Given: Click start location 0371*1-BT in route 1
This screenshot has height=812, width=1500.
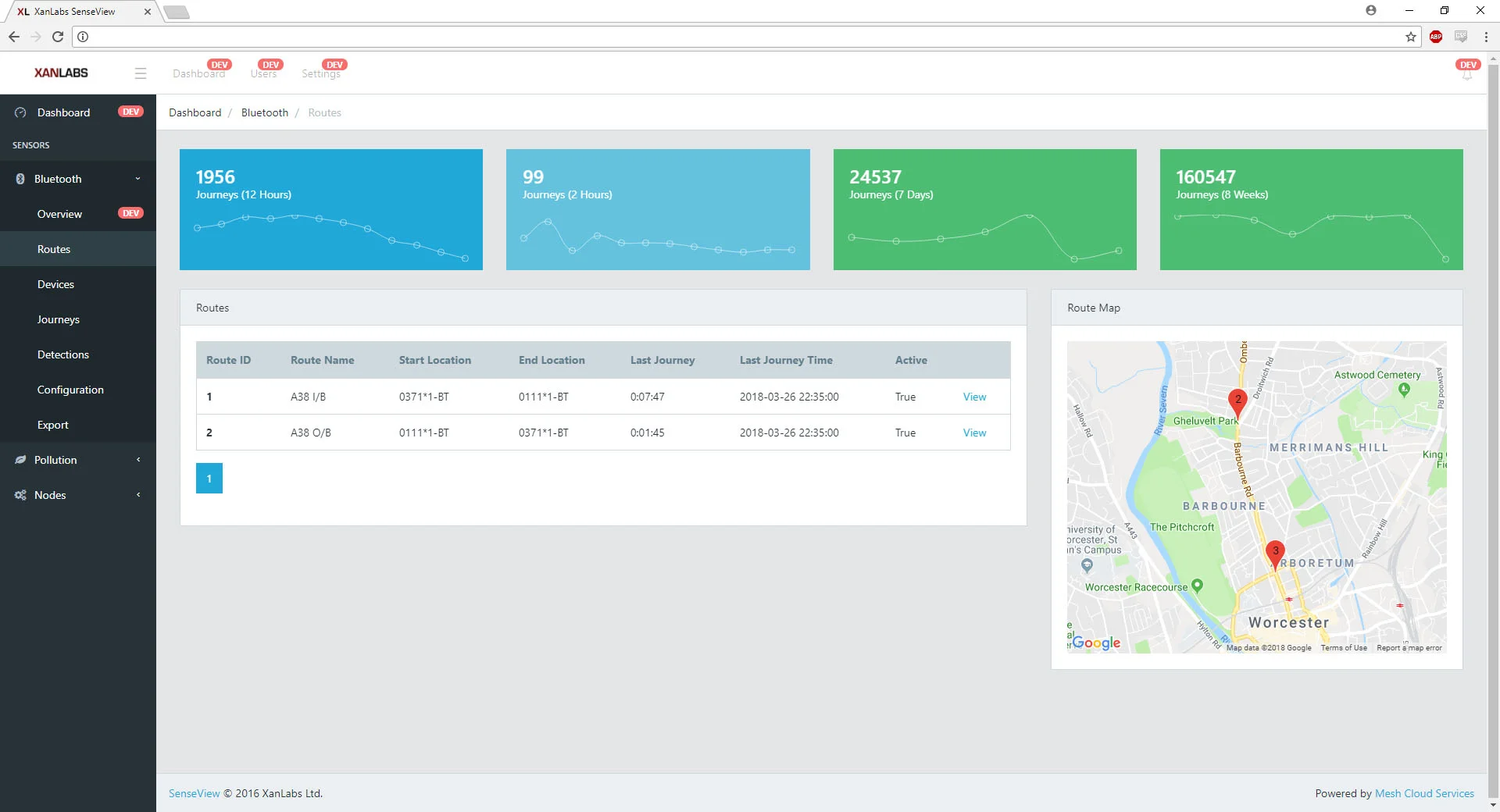Looking at the screenshot, I should [x=424, y=397].
